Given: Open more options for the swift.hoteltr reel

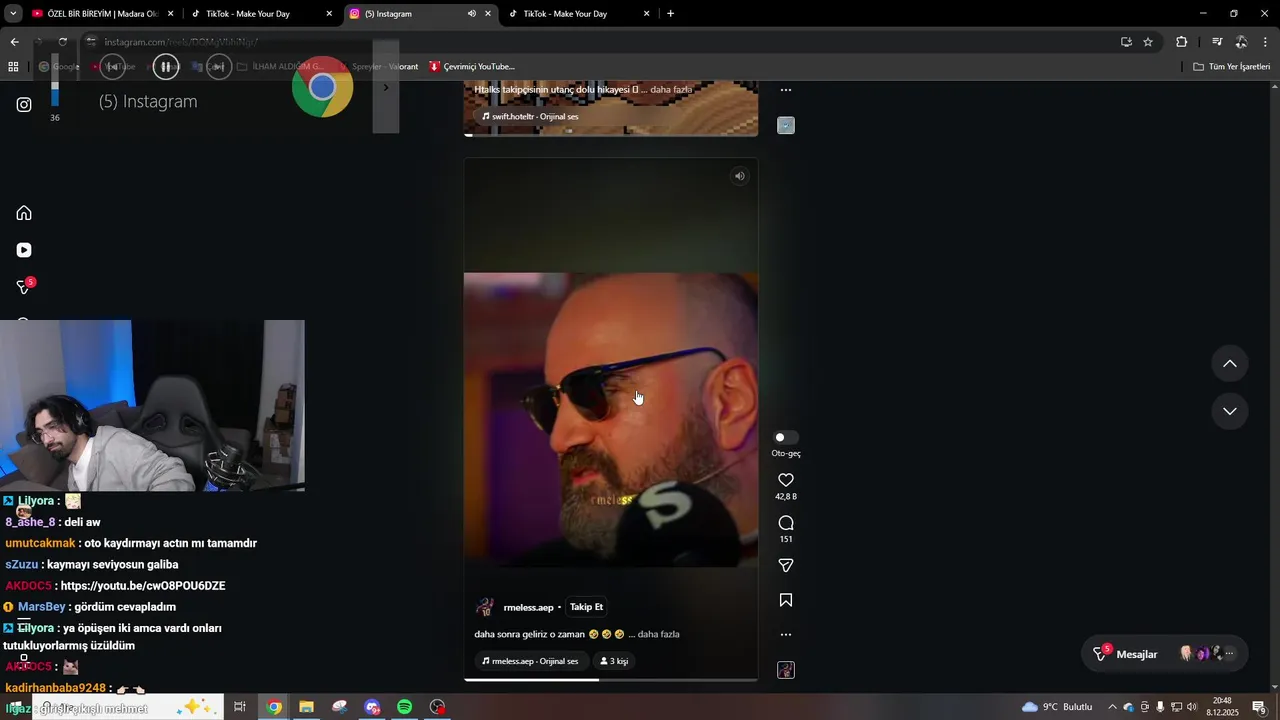Looking at the screenshot, I should pos(786,90).
